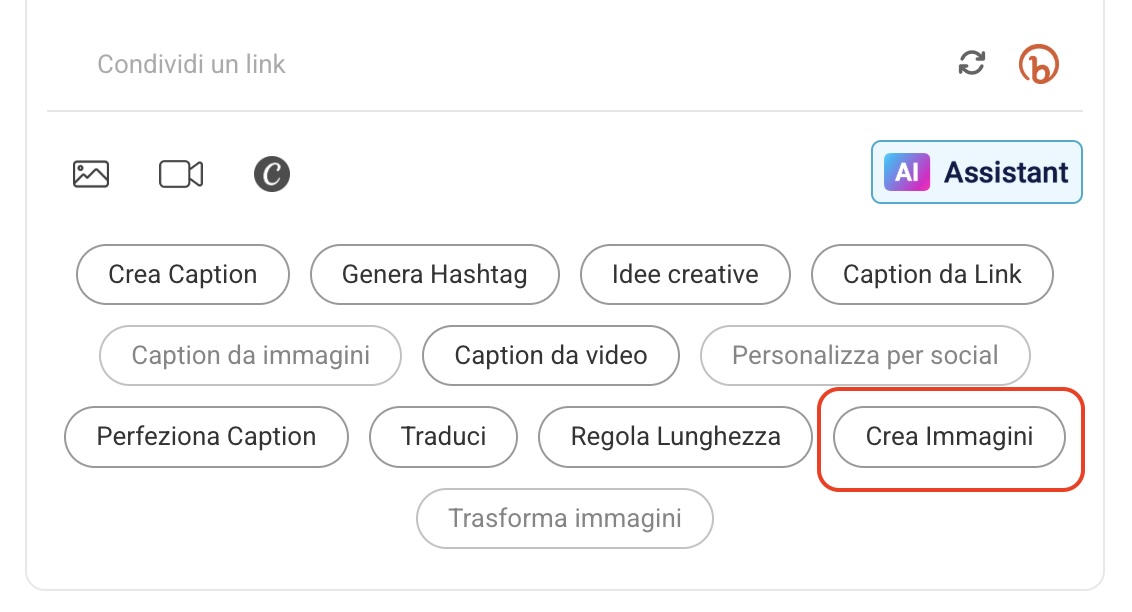
Task: Choose Genera Hashtag option
Action: coord(434,274)
